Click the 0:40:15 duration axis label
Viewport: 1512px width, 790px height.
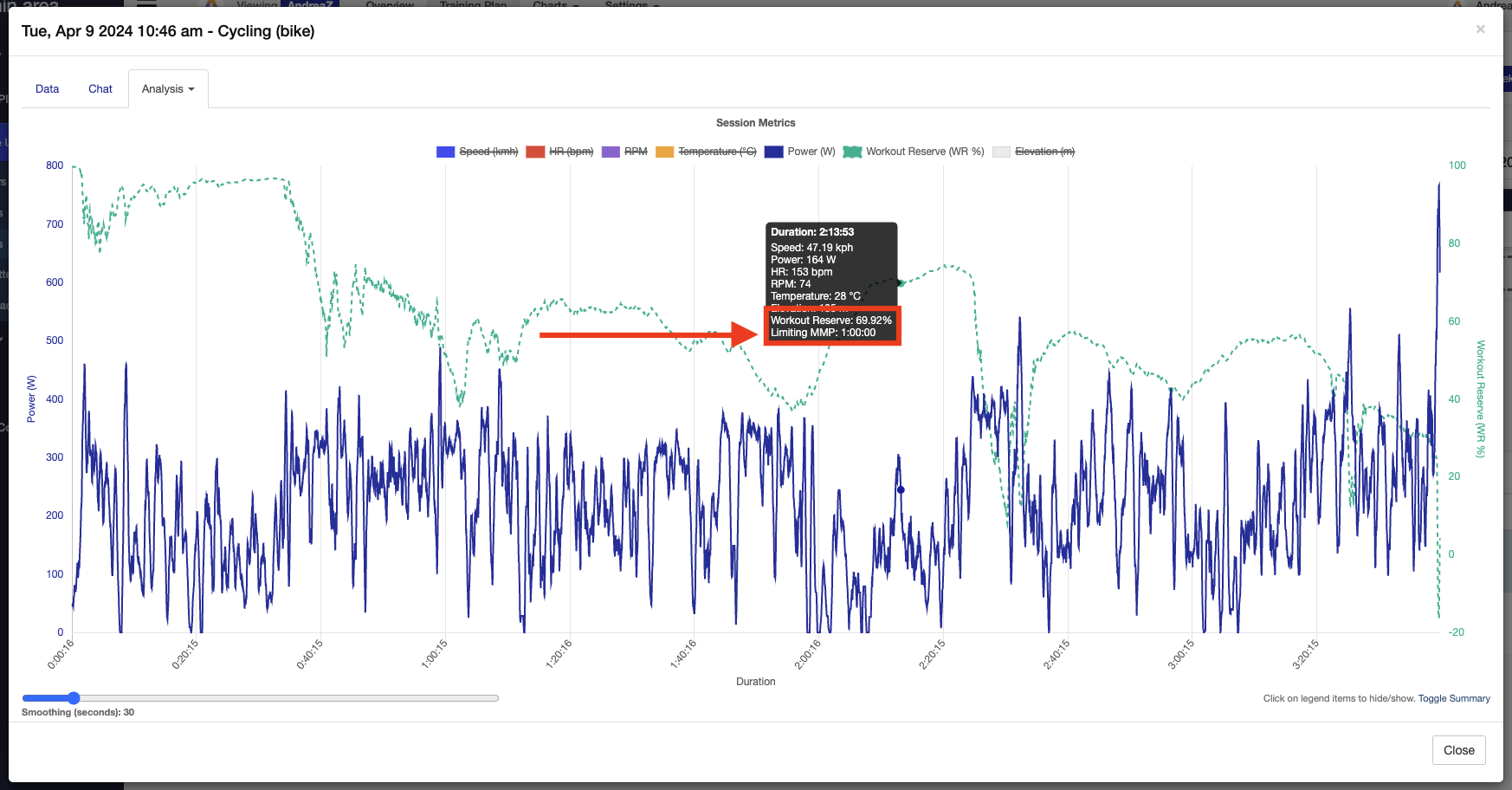pos(310,654)
